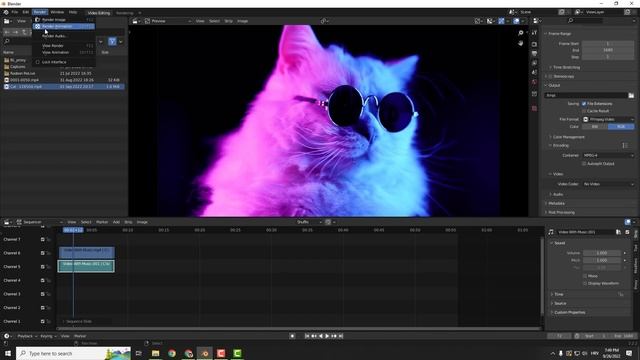Enable Cache Result checkbox
Viewport: 640px width, 360px height.
(584, 111)
